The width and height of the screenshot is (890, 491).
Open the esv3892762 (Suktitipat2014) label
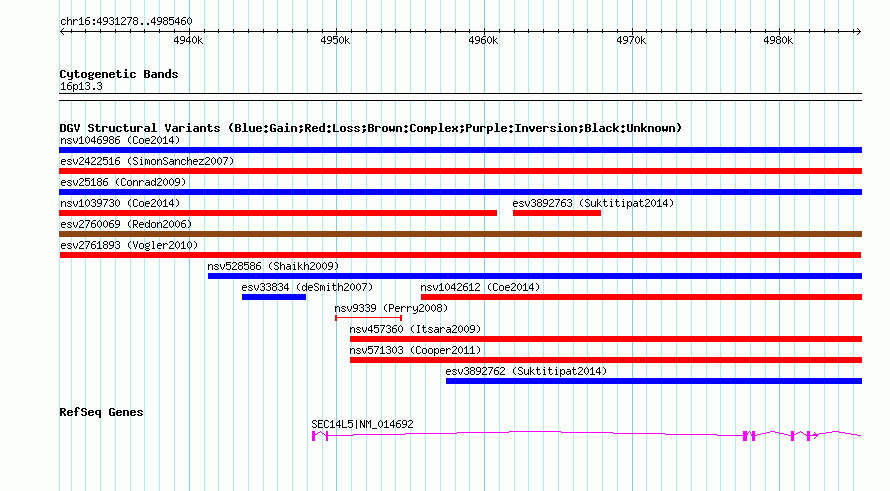pos(526,371)
